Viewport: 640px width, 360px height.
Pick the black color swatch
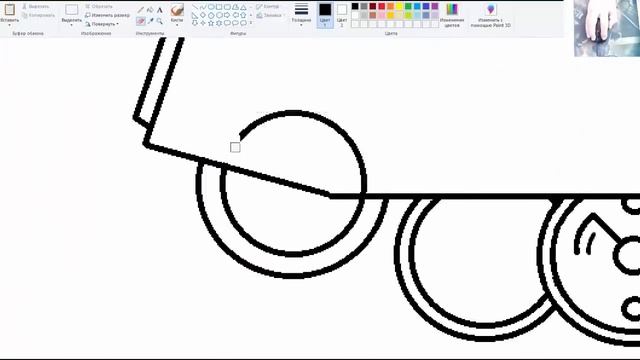pos(355,6)
